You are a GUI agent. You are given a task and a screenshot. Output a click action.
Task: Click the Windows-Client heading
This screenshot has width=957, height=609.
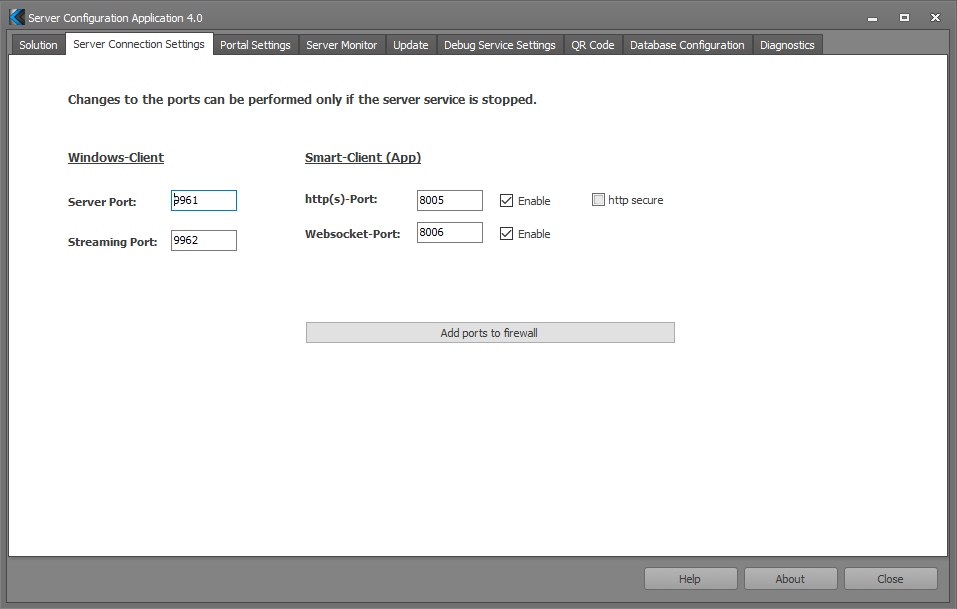116,157
